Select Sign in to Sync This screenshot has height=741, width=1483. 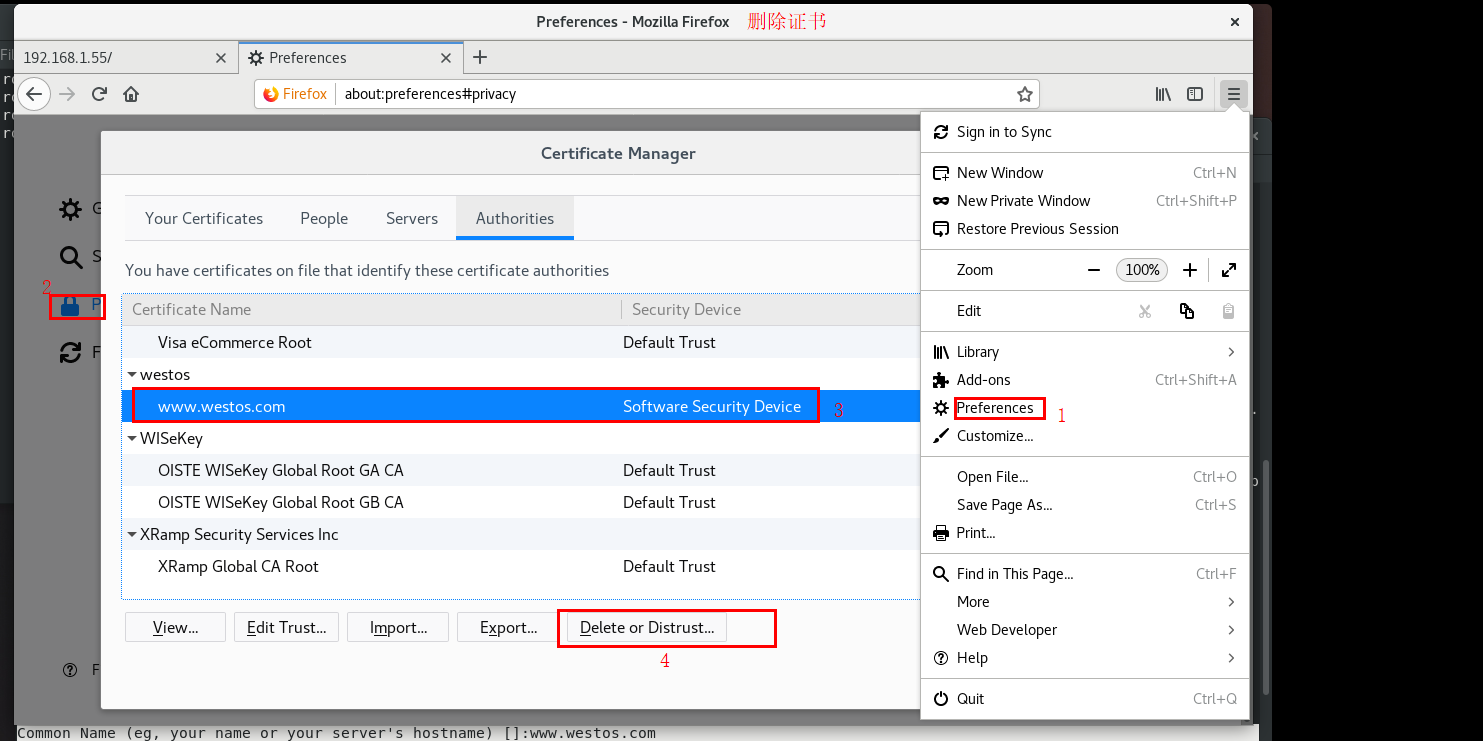[1085, 132]
